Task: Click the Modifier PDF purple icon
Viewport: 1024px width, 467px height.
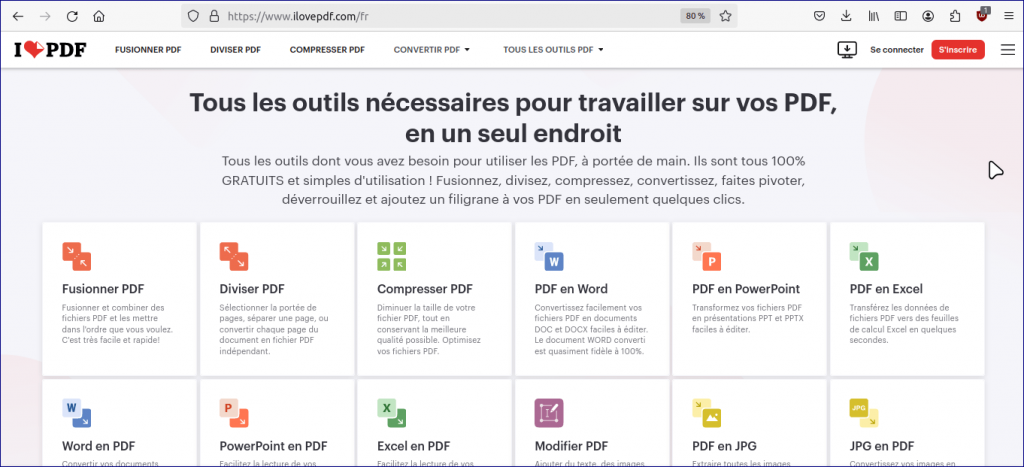Action: click(549, 413)
